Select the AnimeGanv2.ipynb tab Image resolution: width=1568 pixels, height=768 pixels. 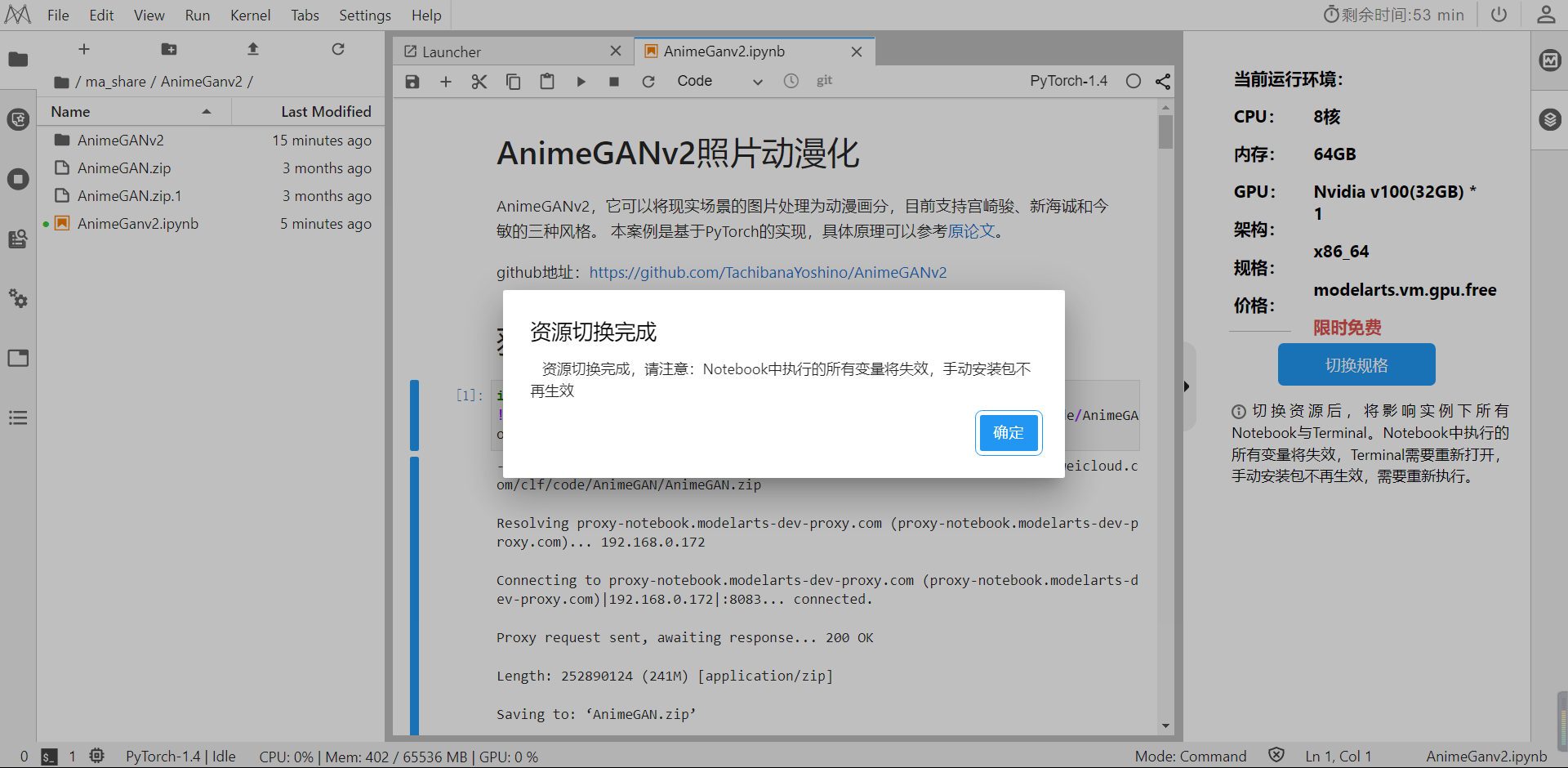point(754,51)
